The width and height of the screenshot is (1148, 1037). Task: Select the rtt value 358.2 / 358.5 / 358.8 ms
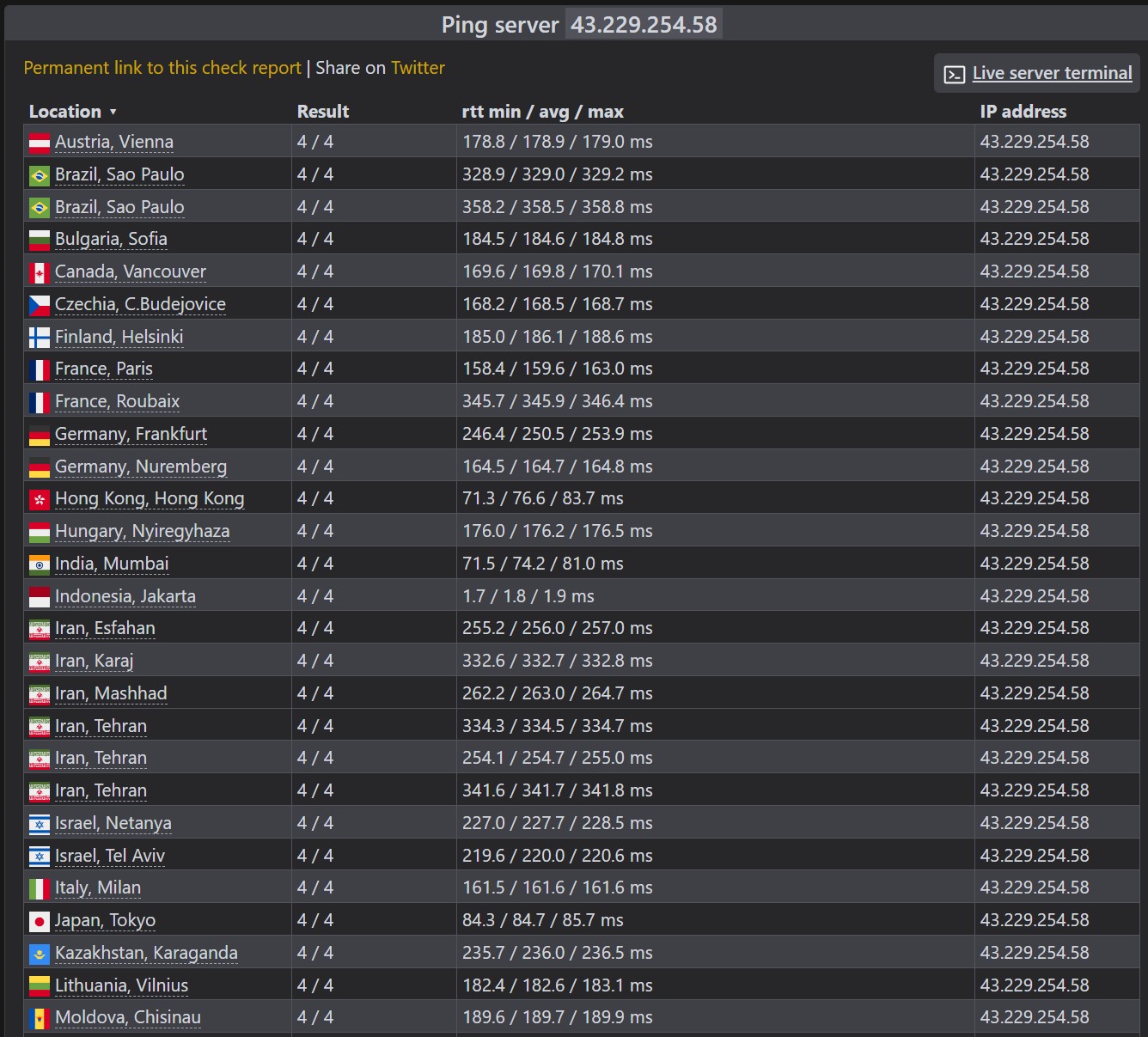pos(558,207)
